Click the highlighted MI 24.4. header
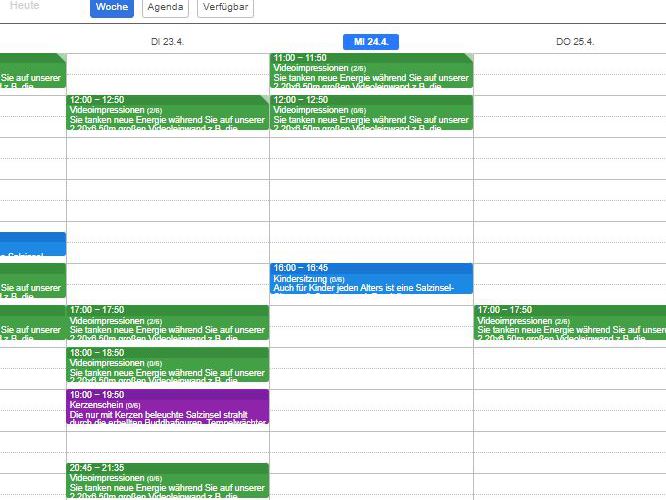666x500 pixels. point(370,42)
